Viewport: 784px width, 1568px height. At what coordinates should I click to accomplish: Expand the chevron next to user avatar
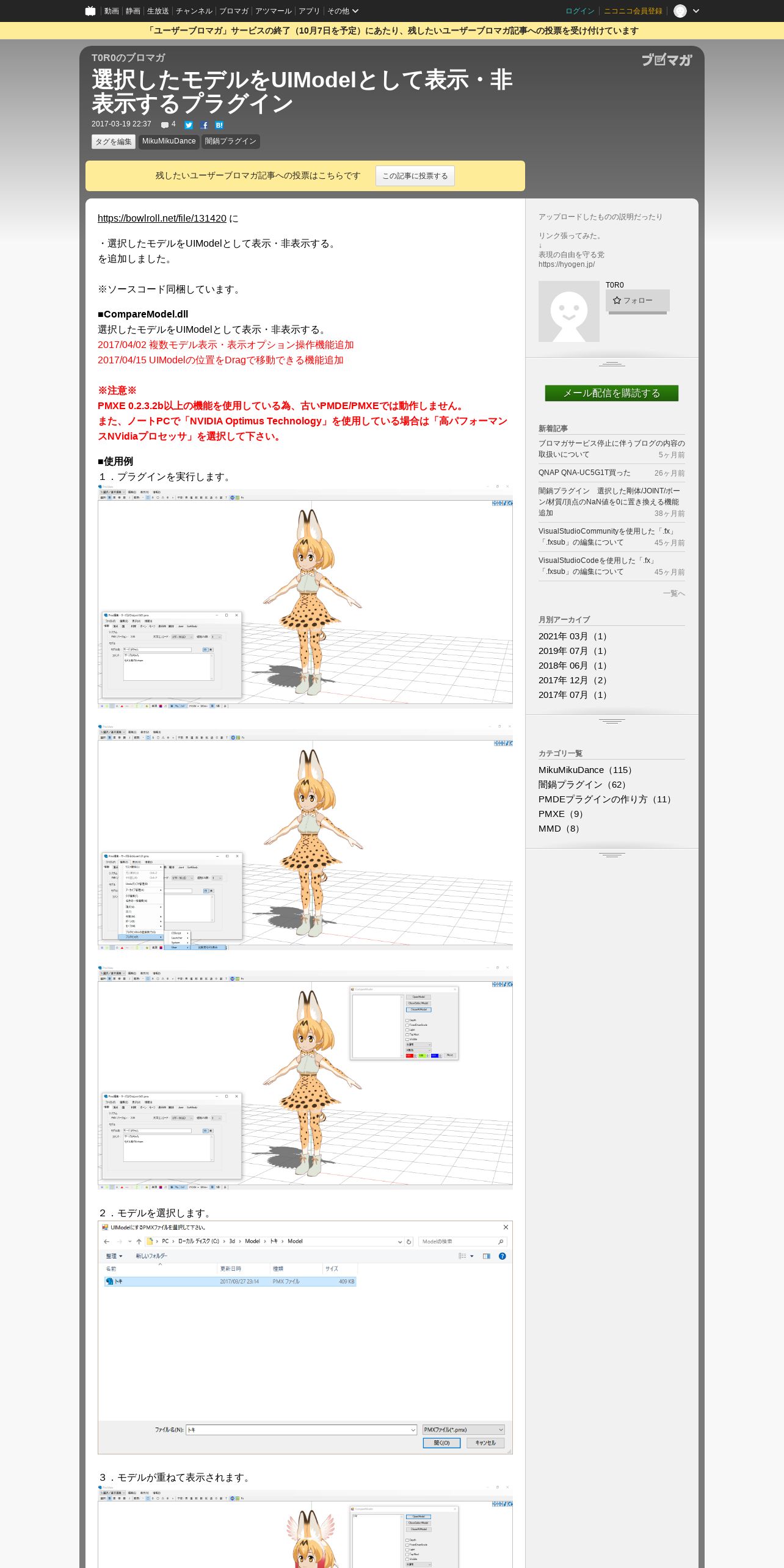coord(696,11)
